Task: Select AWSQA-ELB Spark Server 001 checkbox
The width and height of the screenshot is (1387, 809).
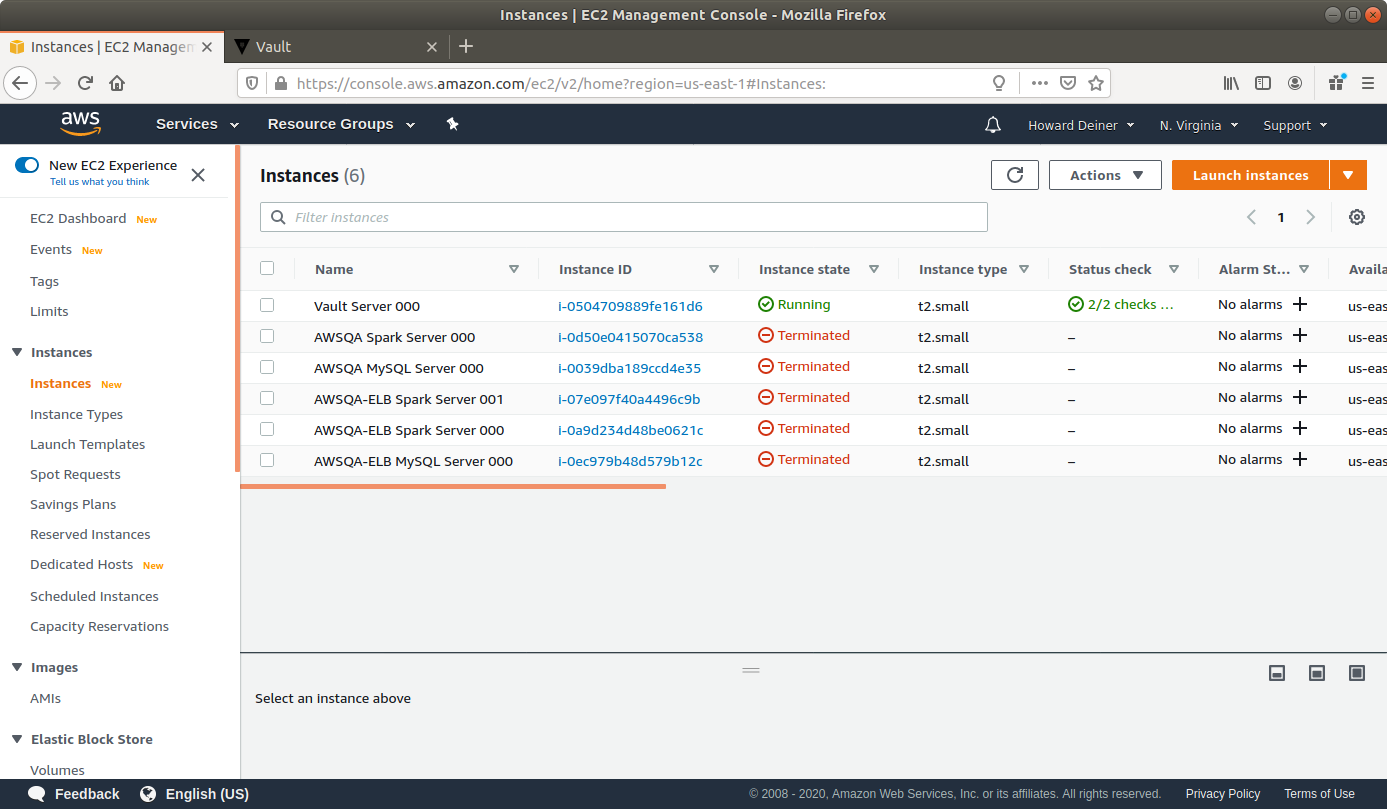Action: pos(267,398)
